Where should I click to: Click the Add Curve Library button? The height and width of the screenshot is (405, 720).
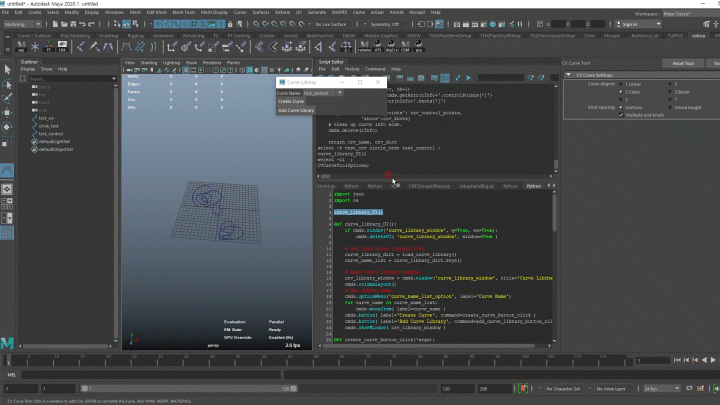296,110
